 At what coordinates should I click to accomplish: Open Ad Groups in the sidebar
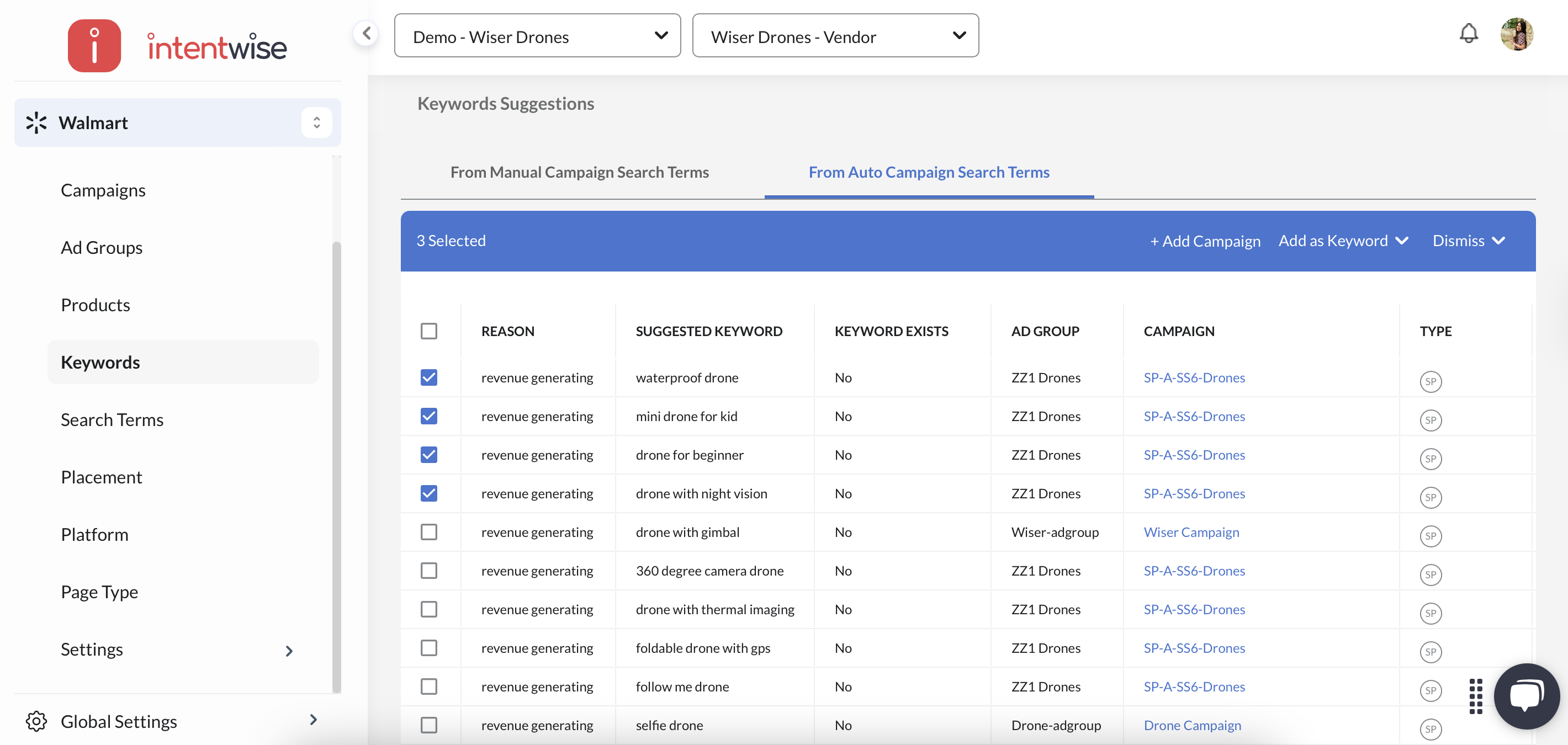click(x=102, y=248)
